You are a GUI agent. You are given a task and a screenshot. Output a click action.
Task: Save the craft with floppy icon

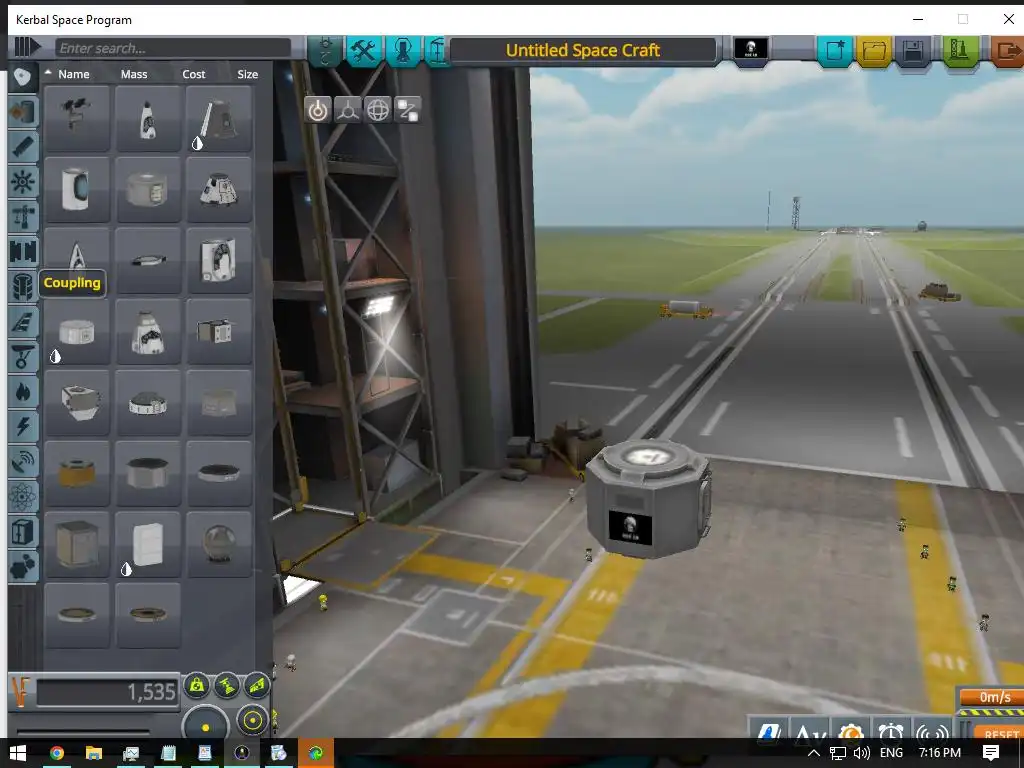pyautogui.click(x=913, y=50)
